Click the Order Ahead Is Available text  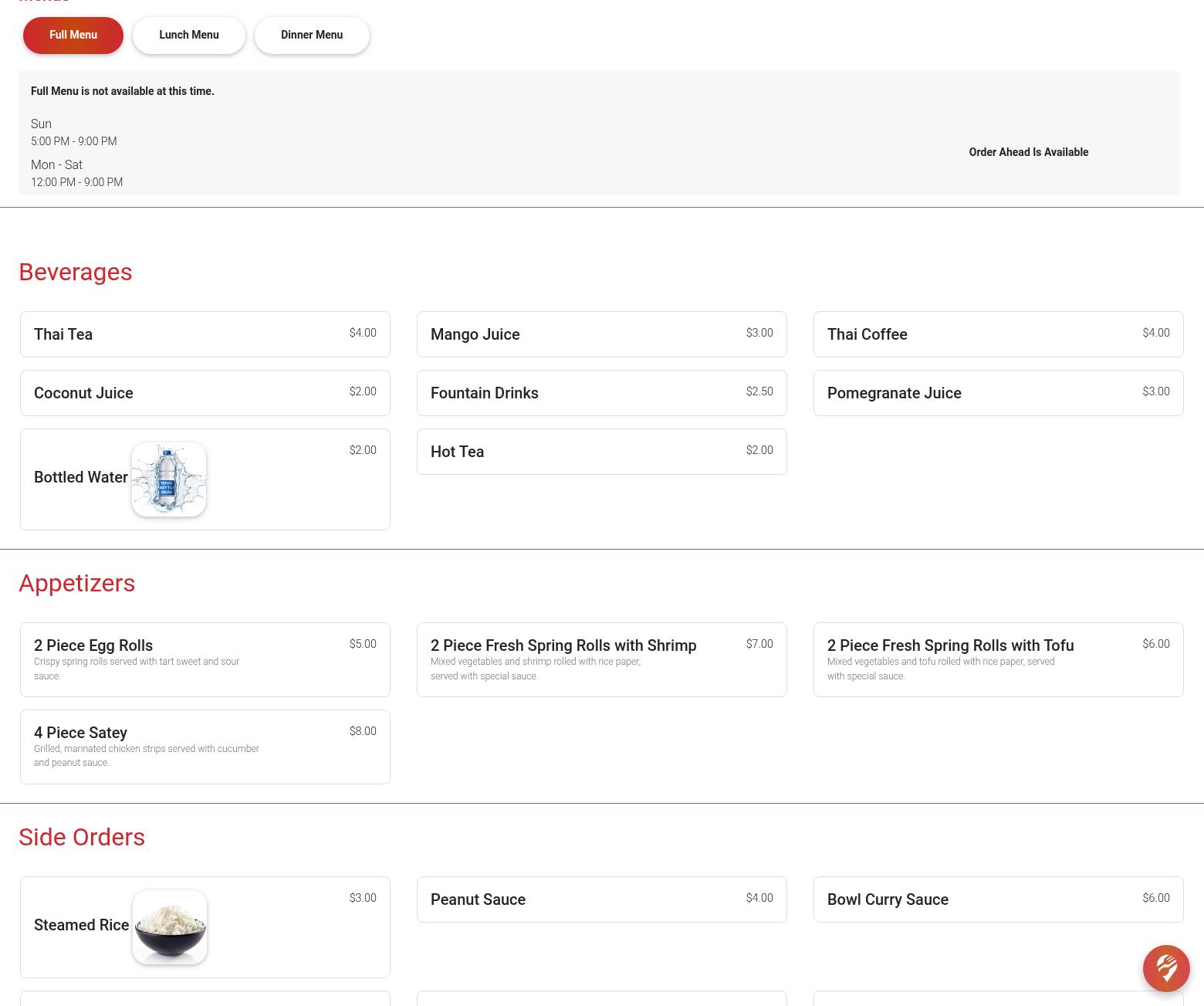pos(1028,152)
